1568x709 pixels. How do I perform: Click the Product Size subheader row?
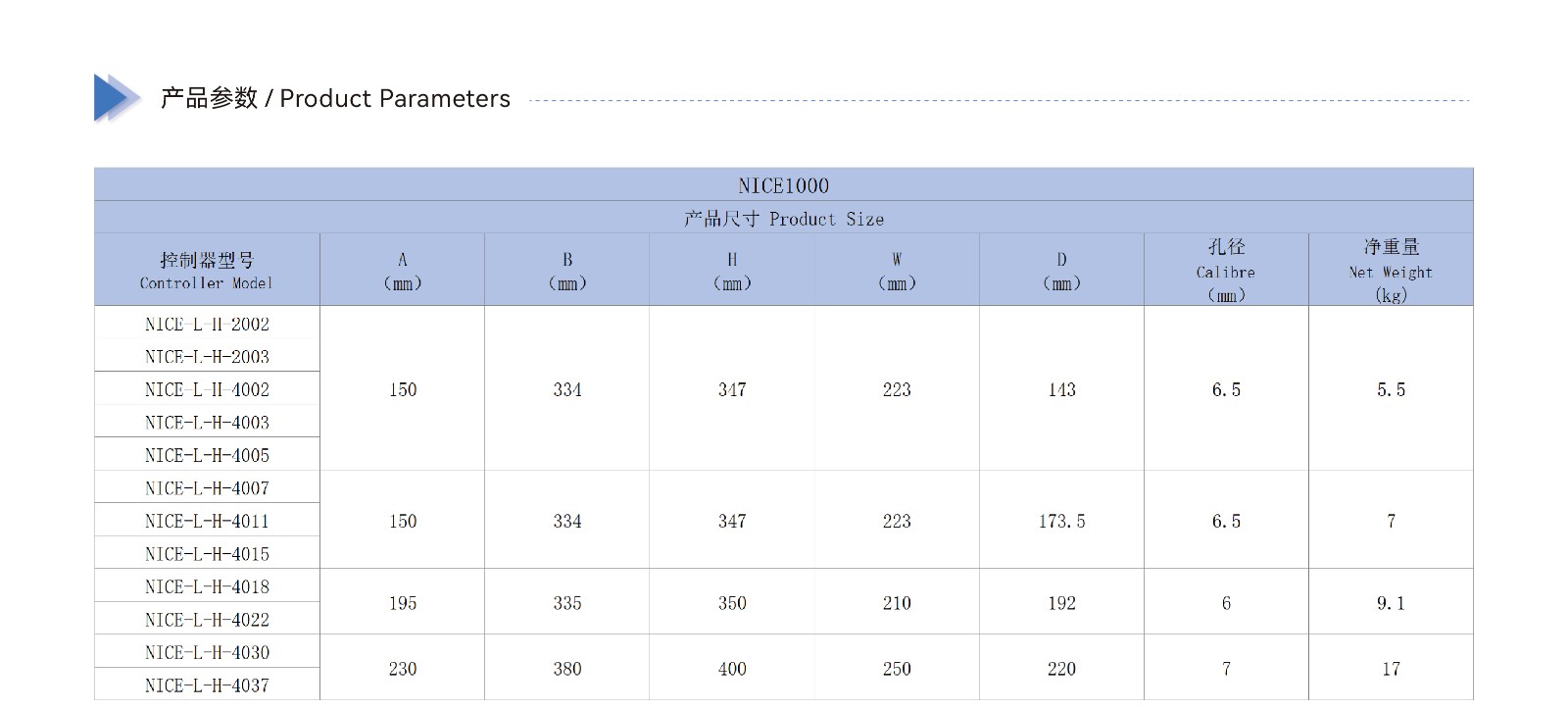784,218
